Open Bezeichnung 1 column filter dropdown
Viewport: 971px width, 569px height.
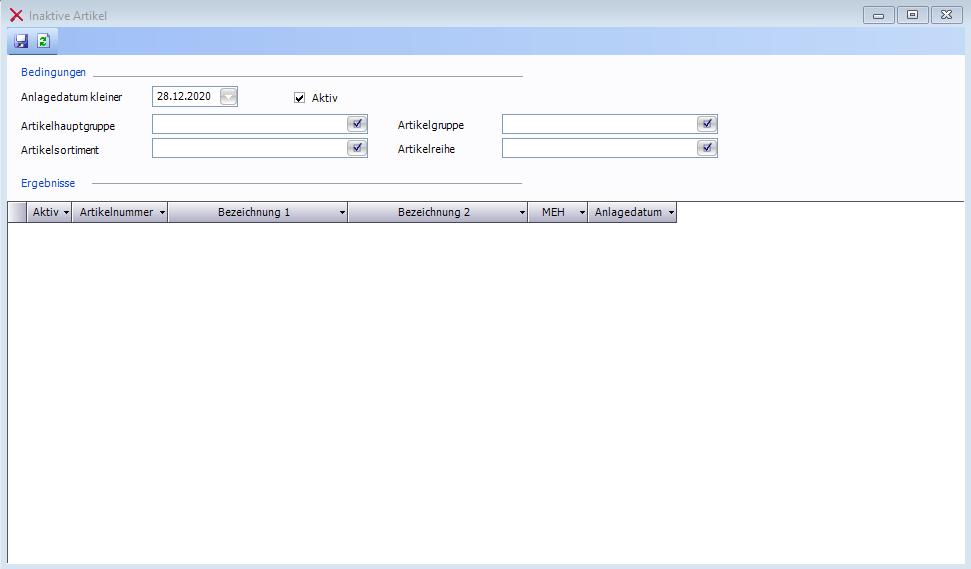click(342, 213)
